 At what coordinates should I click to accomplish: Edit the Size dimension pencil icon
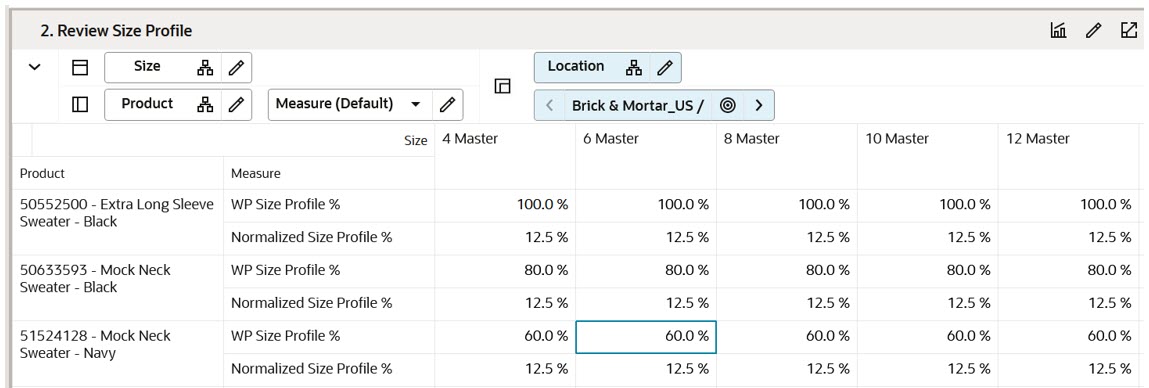click(236, 67)
